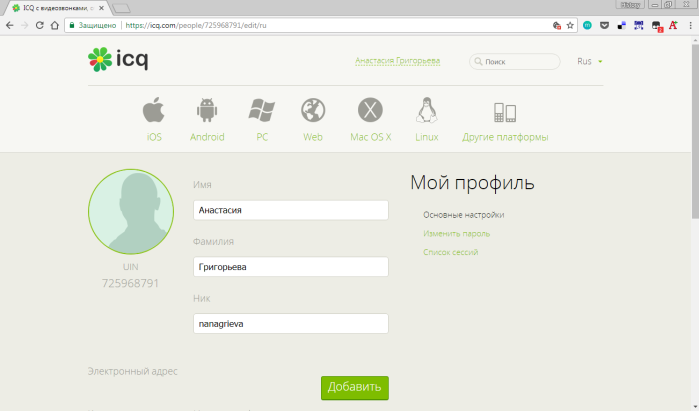
Task: Click the browser address bar URL
Action: [x=196, y=25]
